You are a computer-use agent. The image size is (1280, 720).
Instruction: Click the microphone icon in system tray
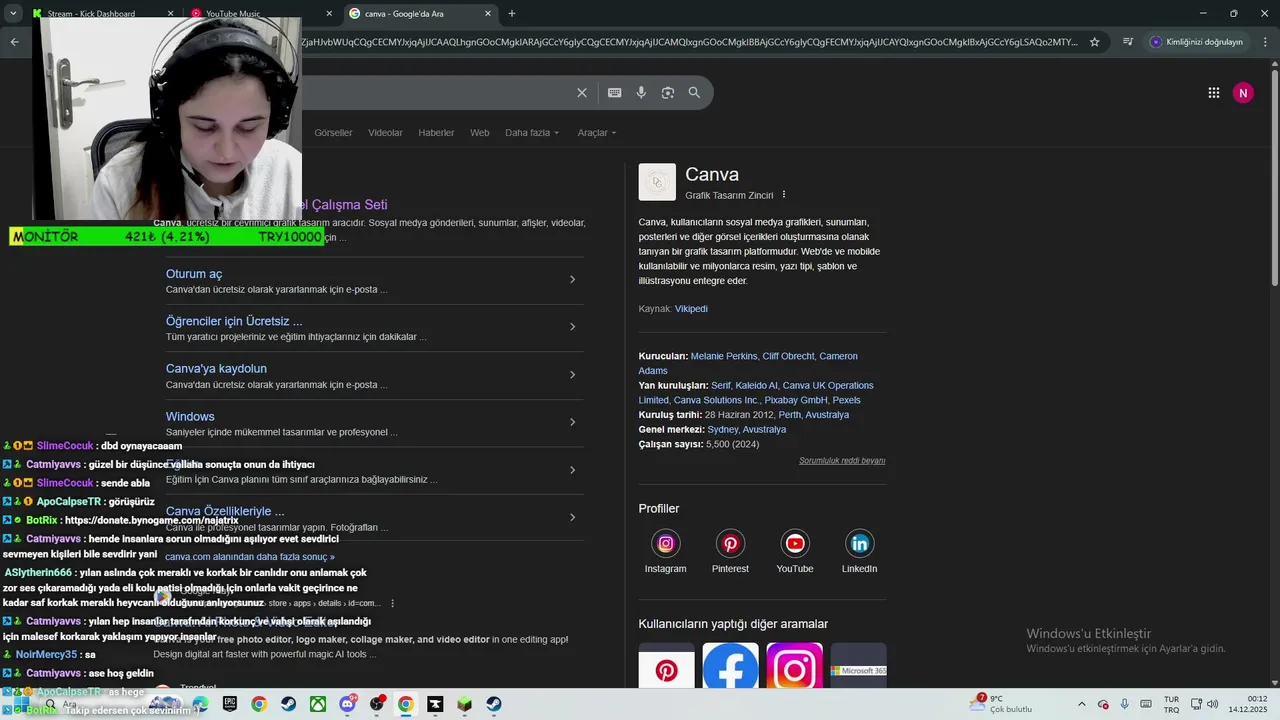1125,704
